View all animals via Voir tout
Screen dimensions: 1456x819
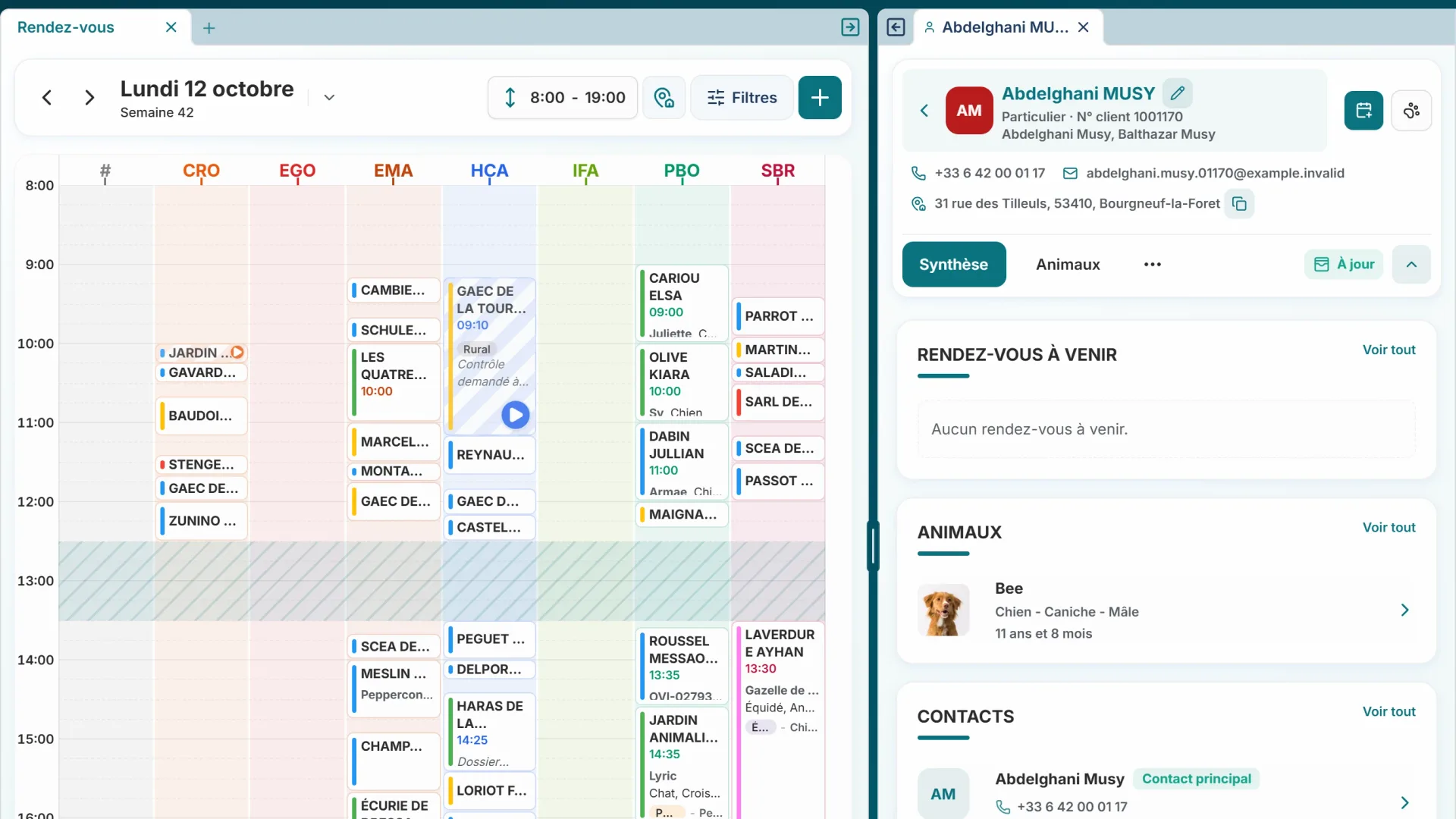[1389, 527]
